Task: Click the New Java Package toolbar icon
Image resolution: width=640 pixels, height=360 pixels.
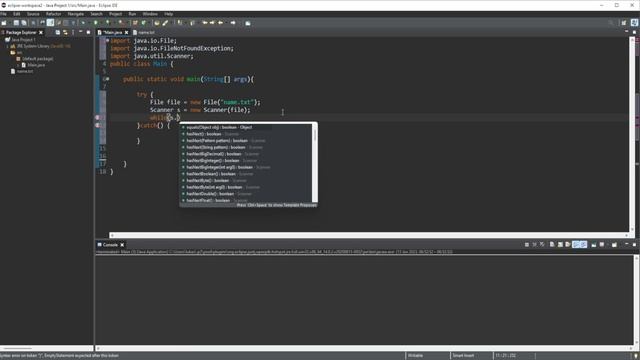Action: 135,23
